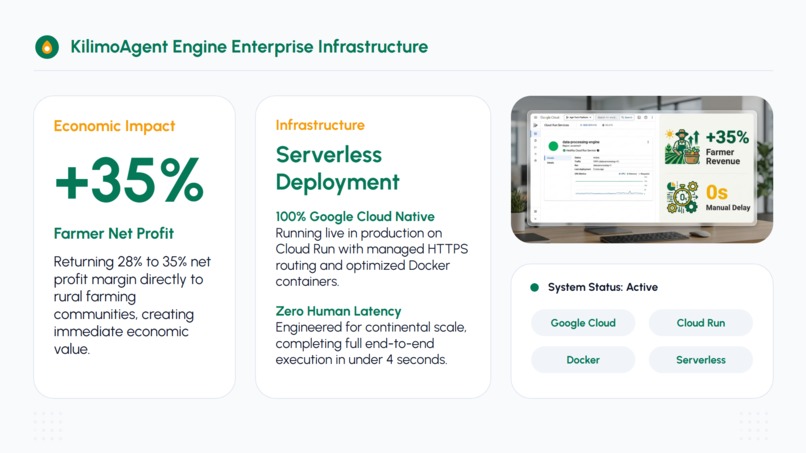Click the green service status circle on monitor
The image size is (806, 453).
coord(553,146)
